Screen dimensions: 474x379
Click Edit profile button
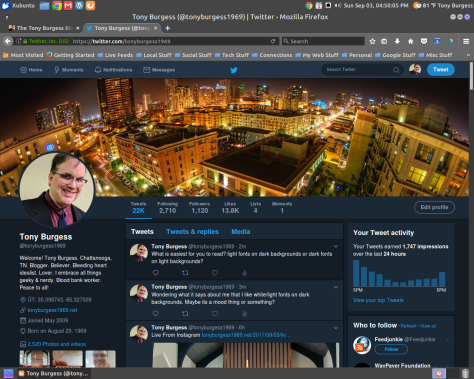click(434, 207)
